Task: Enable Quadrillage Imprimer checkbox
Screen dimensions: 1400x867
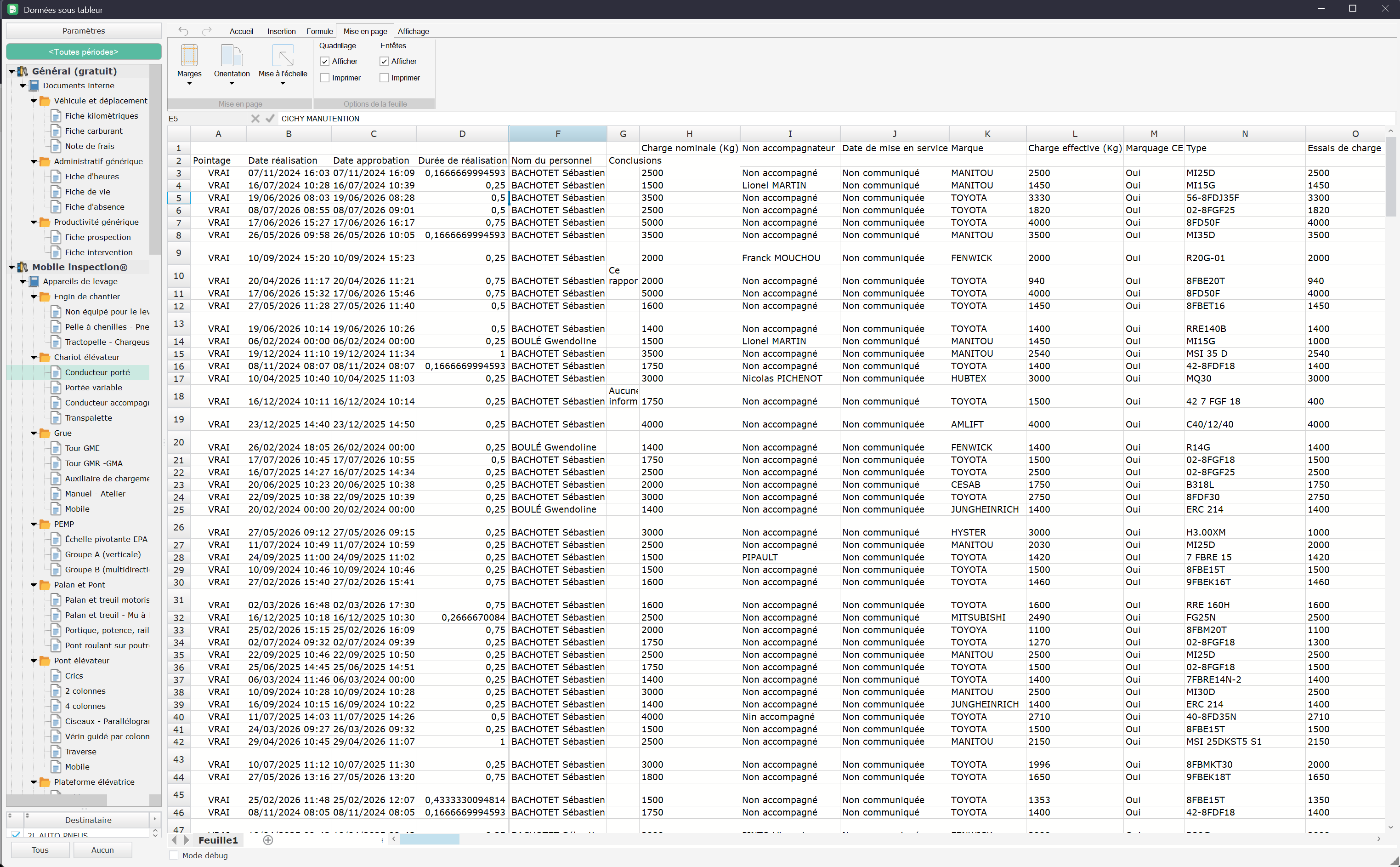Action: (325, 78)
